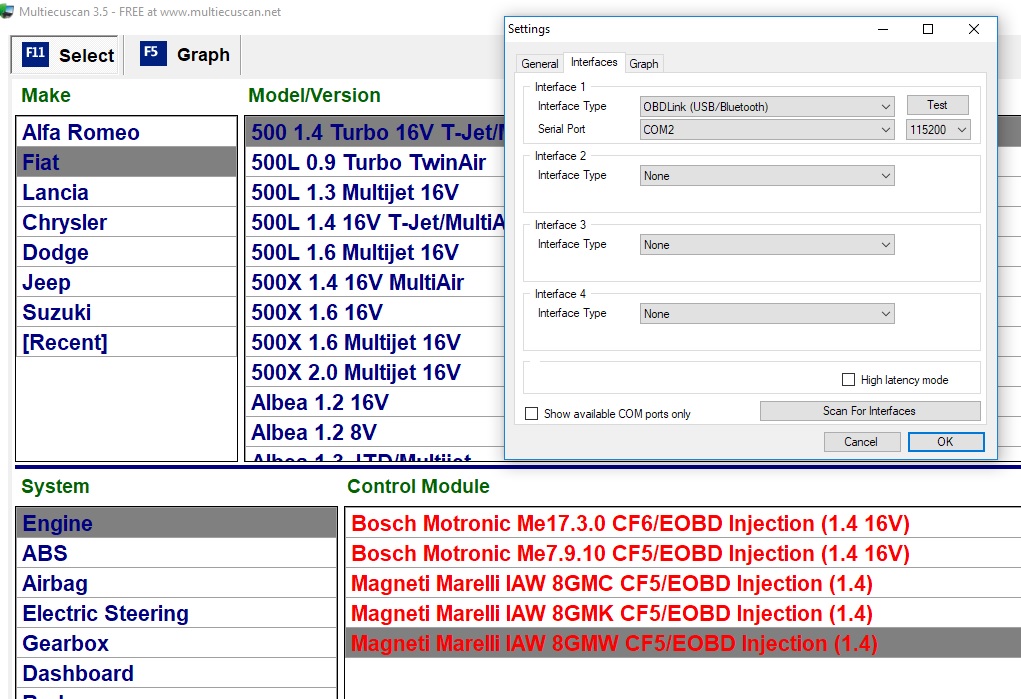Image resolution: width=1021 pixels, height=699 pixels.
Task: Open Interface 3 Interface Type dropdown
Action: point(767,244)
